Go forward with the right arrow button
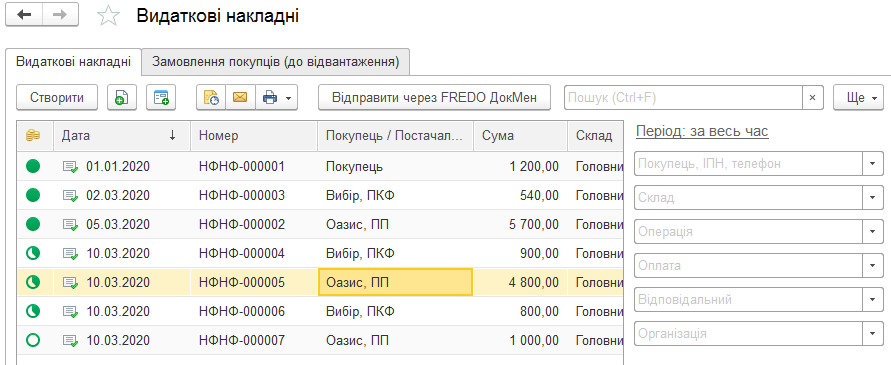 (60, 15)
